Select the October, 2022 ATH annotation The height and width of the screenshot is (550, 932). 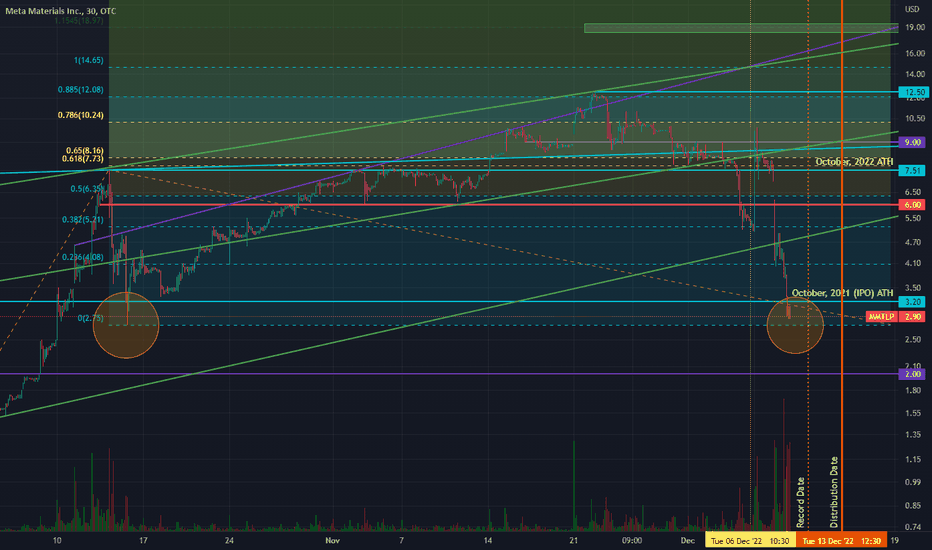[x=854, y=162]
